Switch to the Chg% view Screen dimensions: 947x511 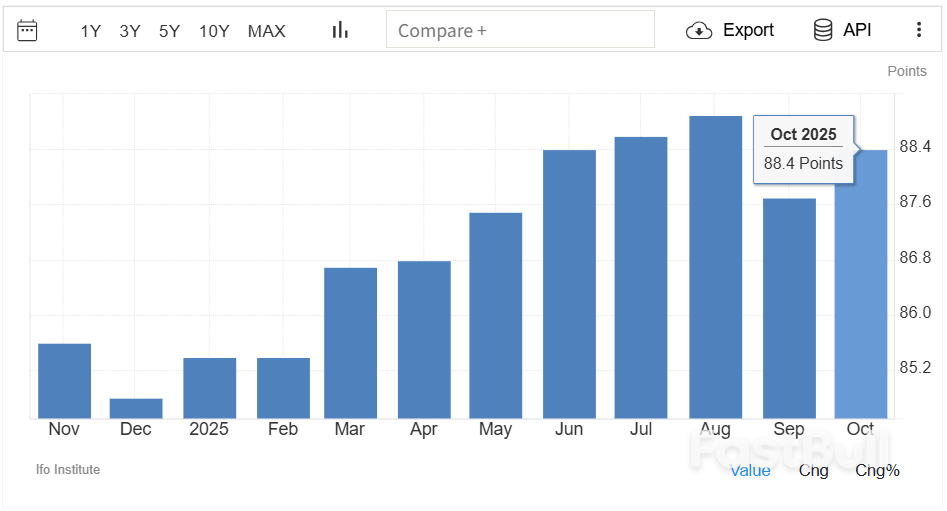click(878, 470)
